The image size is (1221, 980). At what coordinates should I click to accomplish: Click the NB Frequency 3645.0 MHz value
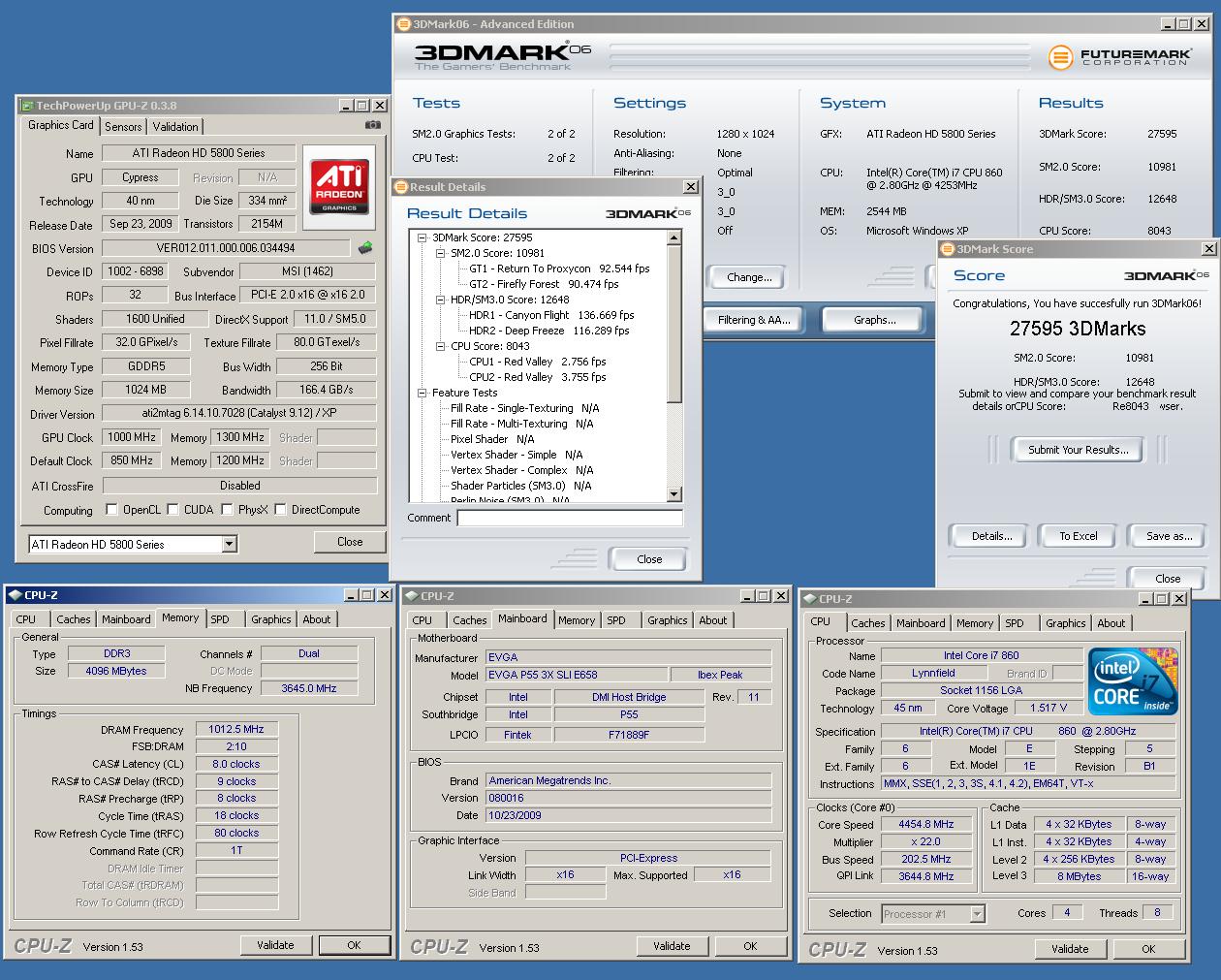click(309, 688)
